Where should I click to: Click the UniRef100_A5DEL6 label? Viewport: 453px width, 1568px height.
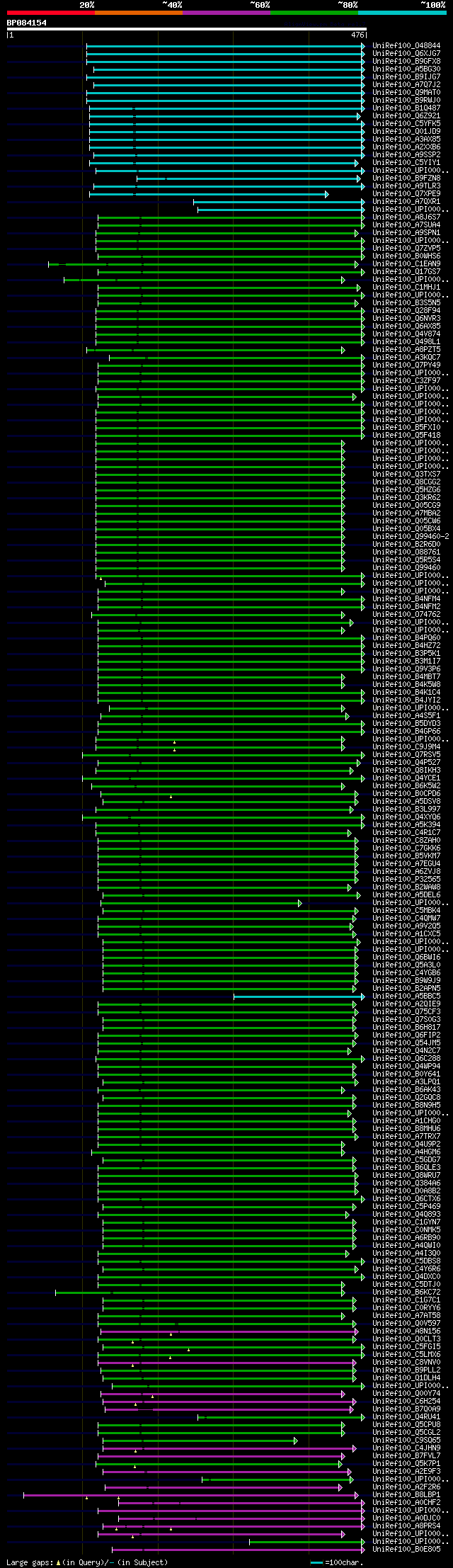pyautogui.click(x=406, y=895)
